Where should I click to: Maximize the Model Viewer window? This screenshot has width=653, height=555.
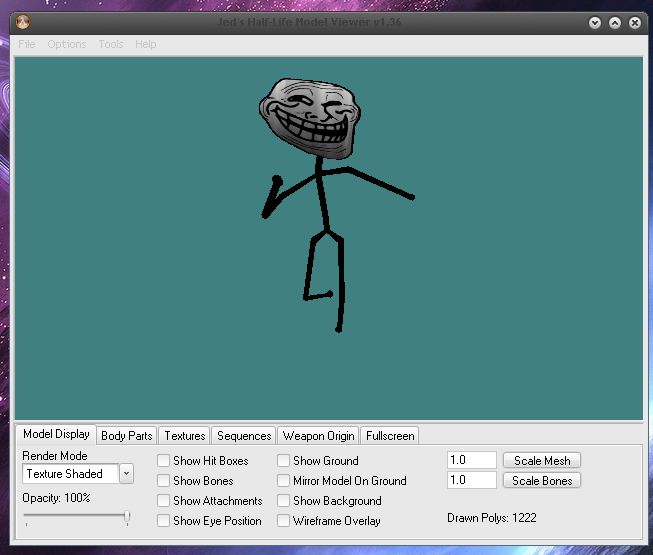615,22
